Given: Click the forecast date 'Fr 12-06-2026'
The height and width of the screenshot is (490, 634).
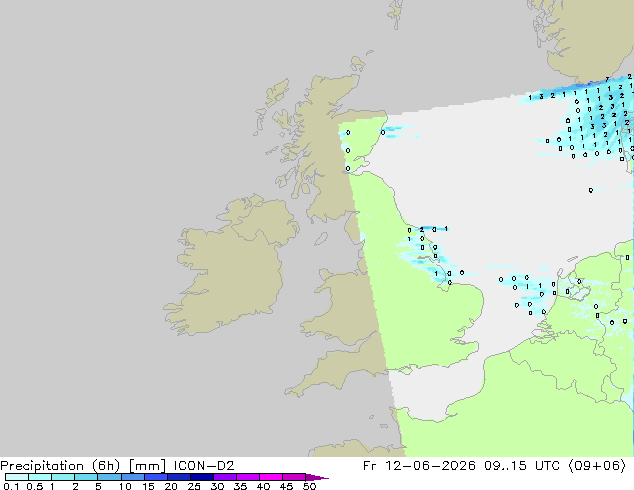Looking at the screenshot, I should pyautogui.click(x=419, y=466).
